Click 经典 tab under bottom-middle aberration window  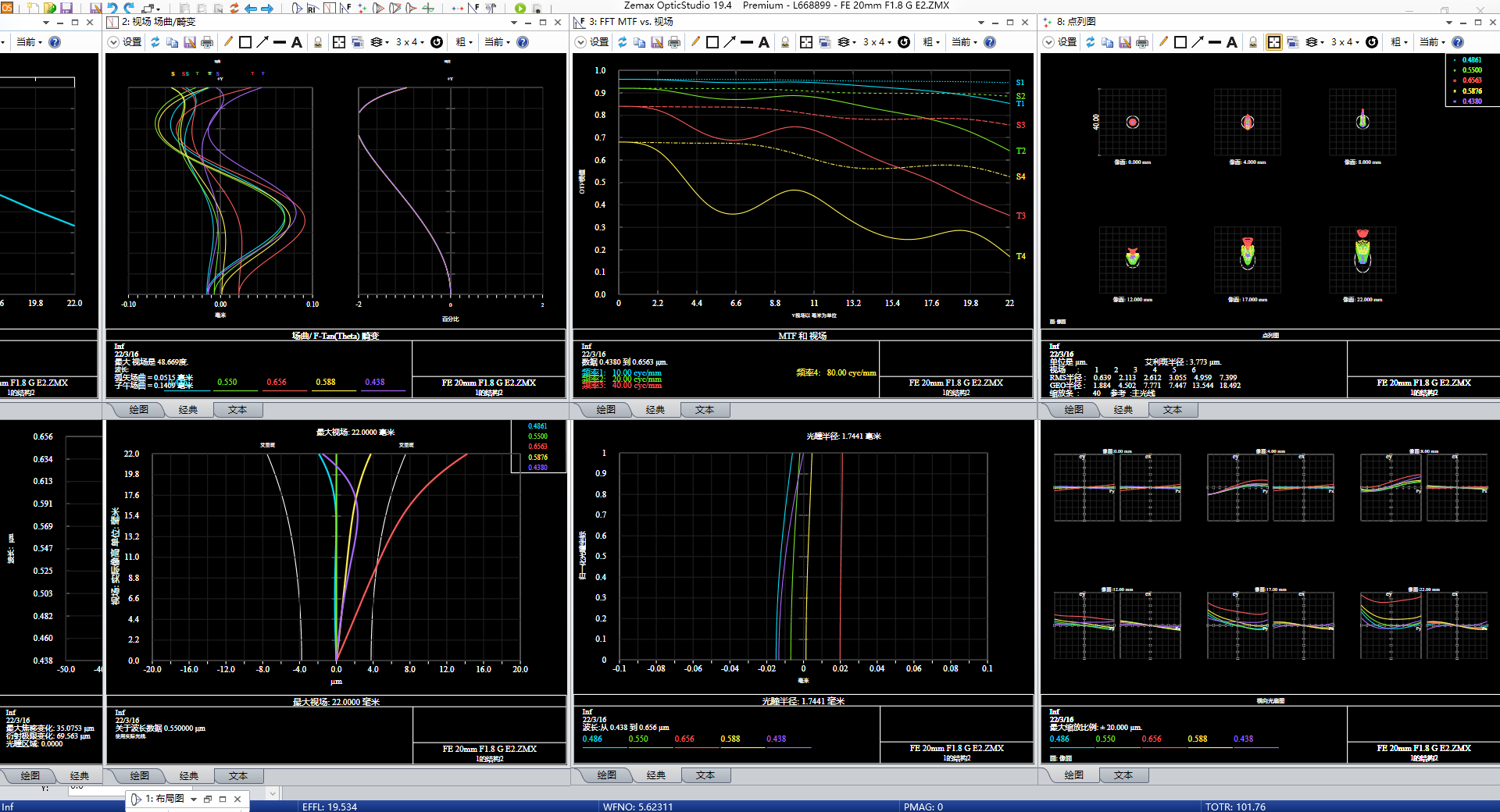click(656, 775)
